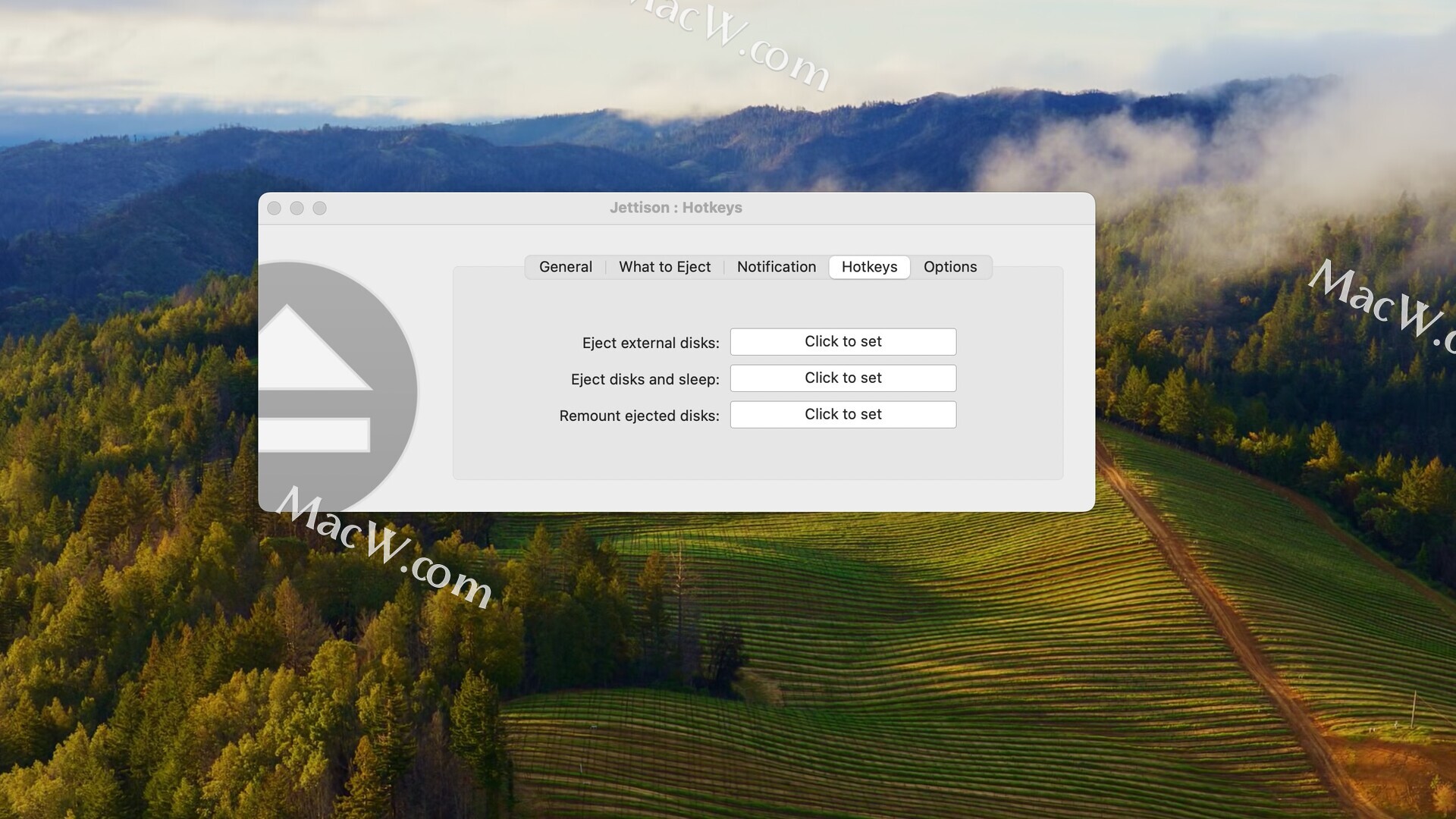Select the Hotkeys tab
This screenshot has height=819, width=1456.
point(869,267)
